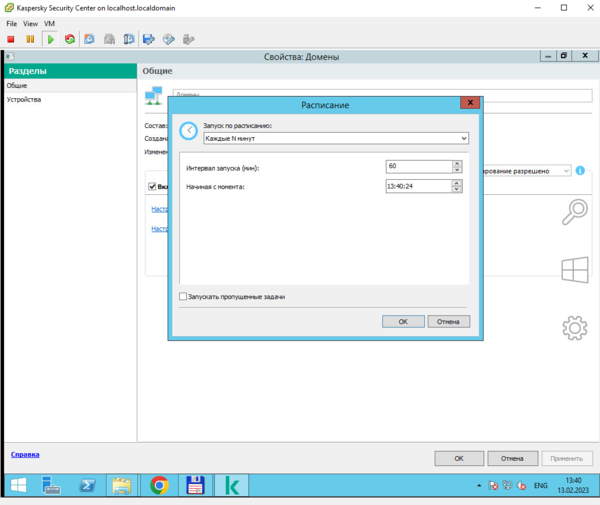Open the Справка help link

[x=25, y=454]
